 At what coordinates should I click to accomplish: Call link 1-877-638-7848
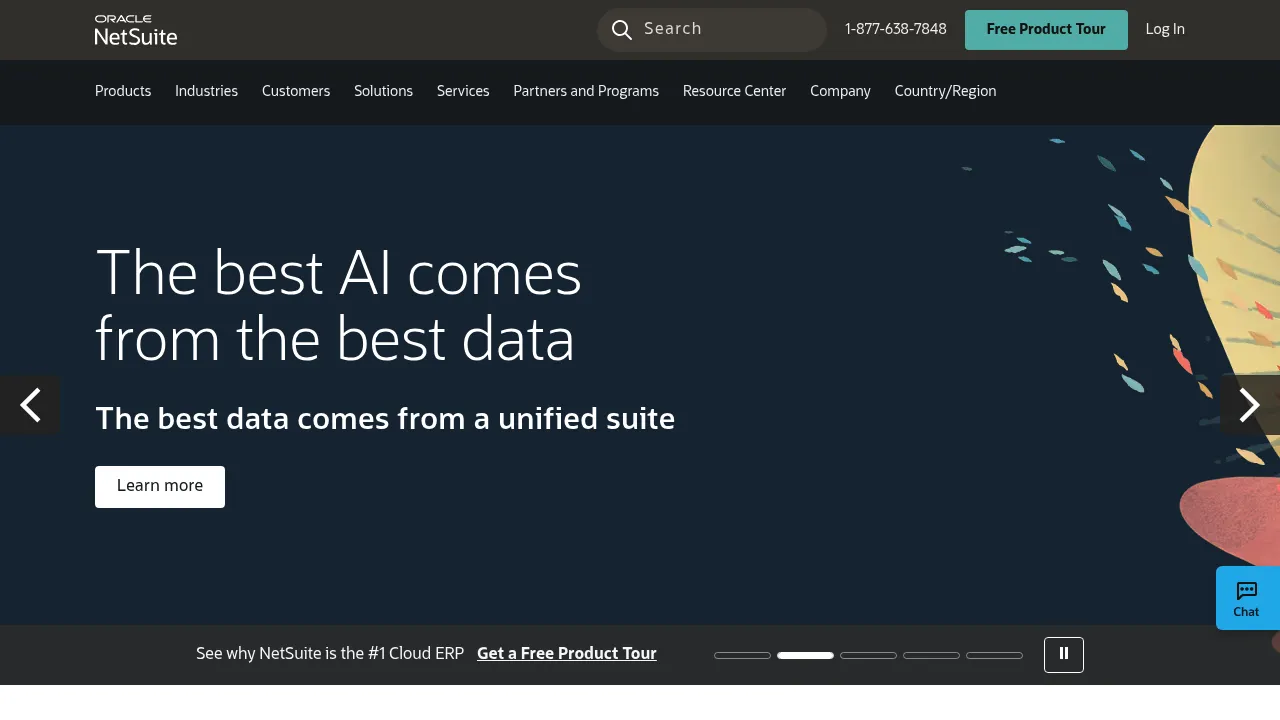(896, 29)
